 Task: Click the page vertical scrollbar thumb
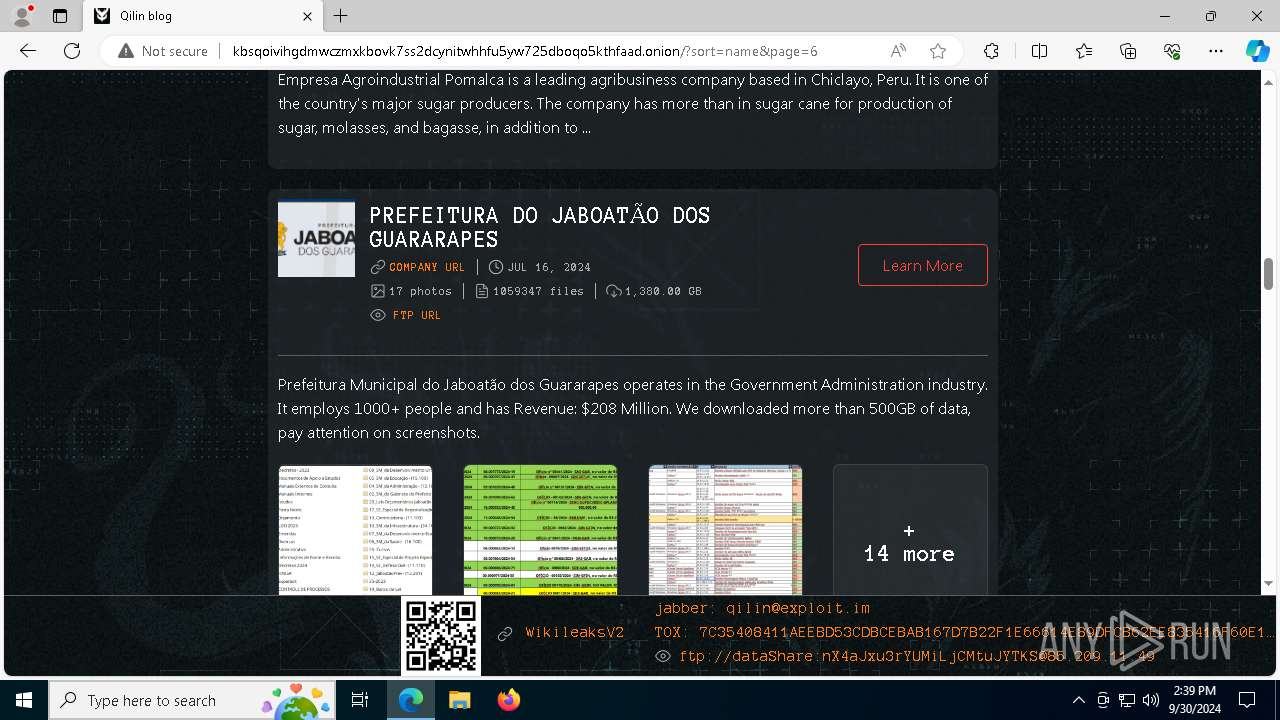(1269, 272)
